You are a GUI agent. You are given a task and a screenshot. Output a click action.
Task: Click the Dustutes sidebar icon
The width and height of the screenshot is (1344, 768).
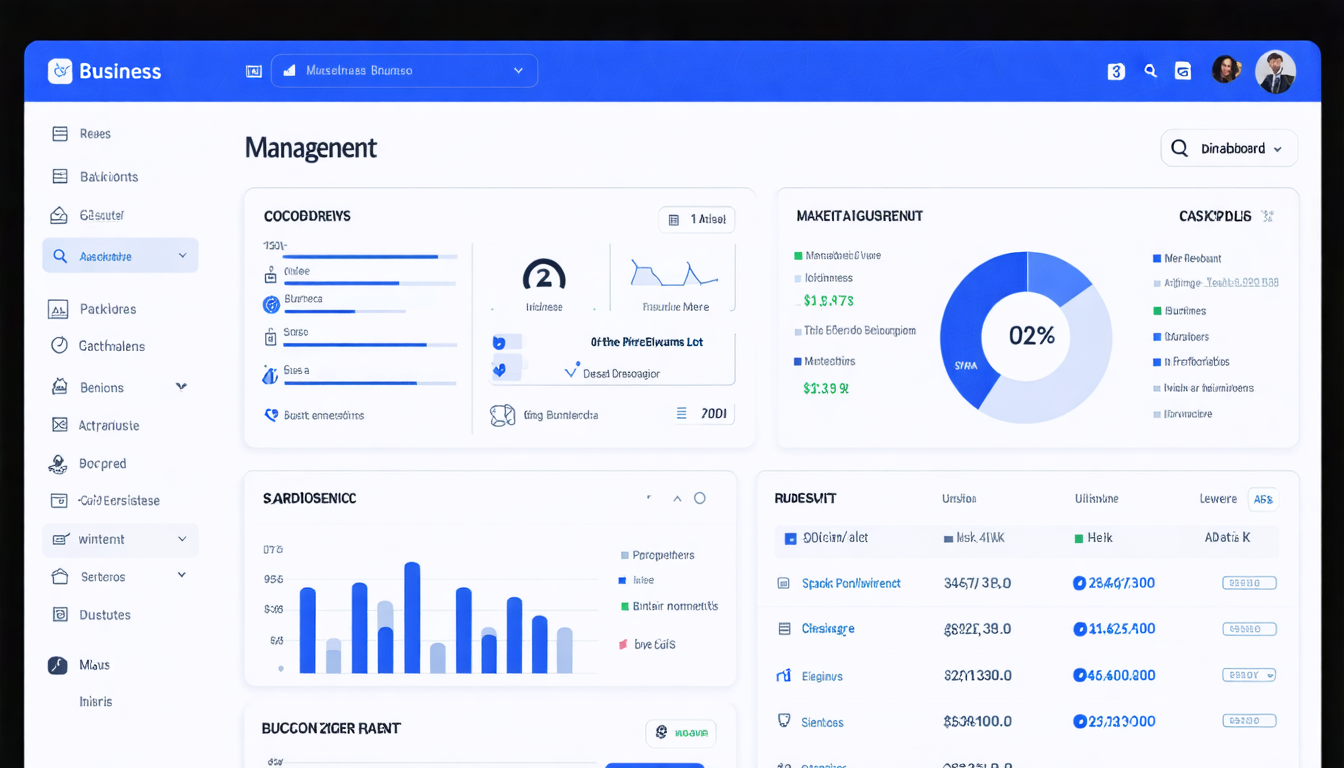point(60,615)
